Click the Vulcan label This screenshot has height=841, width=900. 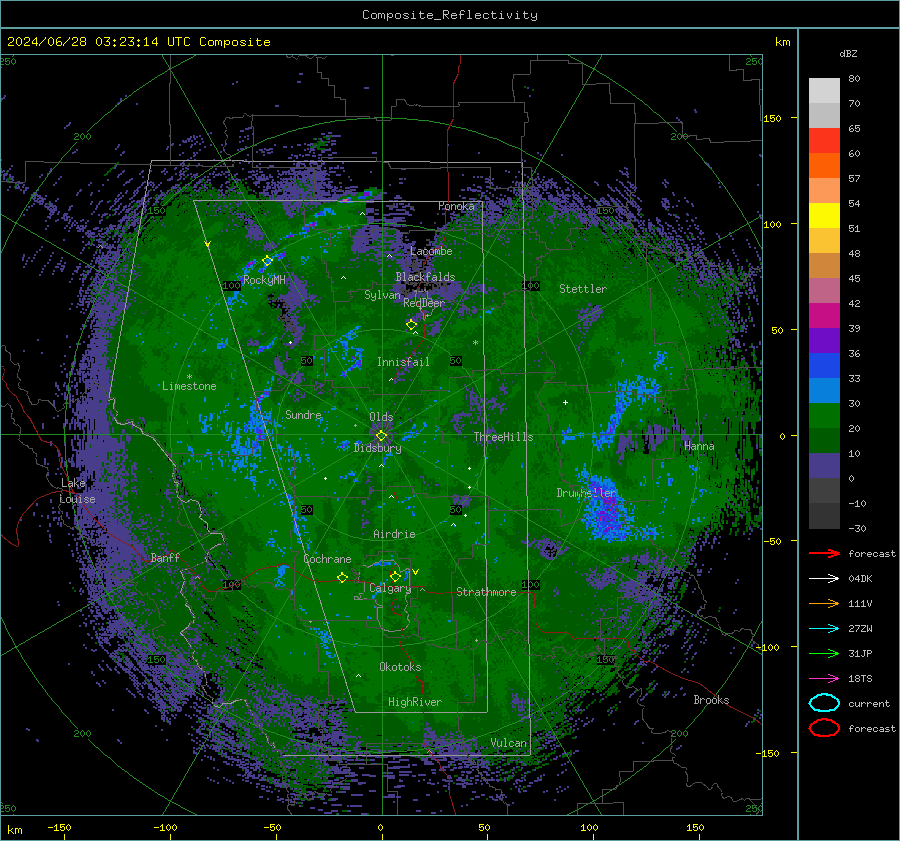click(509, 743)
